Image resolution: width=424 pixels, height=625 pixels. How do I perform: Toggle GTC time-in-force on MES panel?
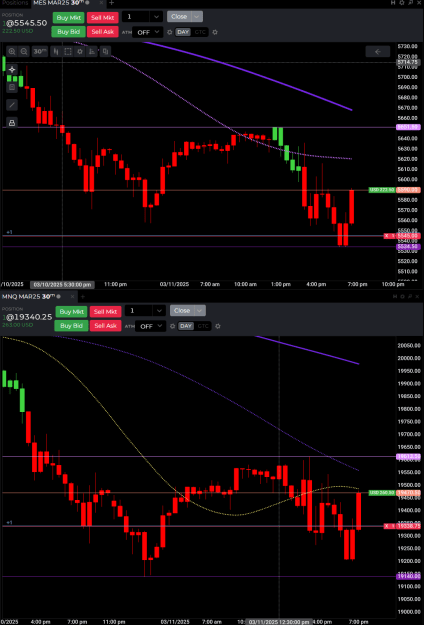pos(200,32)
